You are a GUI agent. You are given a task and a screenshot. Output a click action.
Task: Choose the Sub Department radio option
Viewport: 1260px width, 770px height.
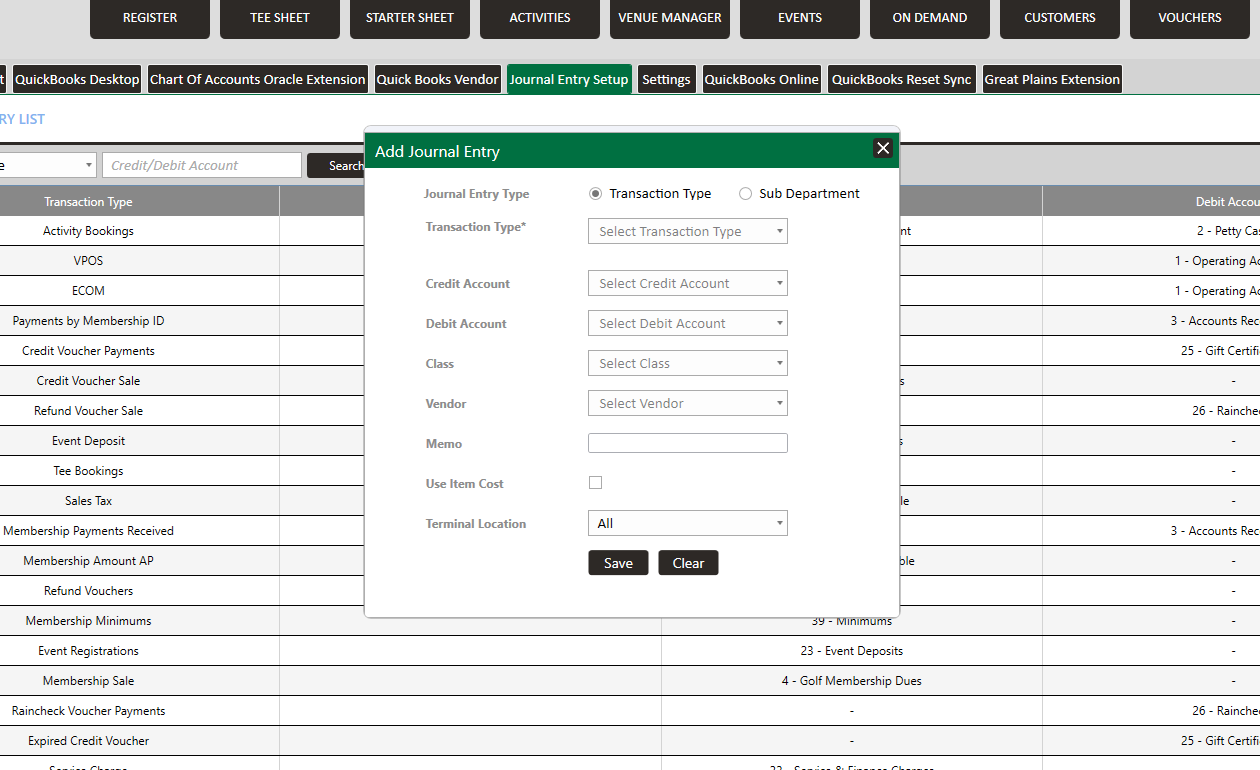click(745, 194)
